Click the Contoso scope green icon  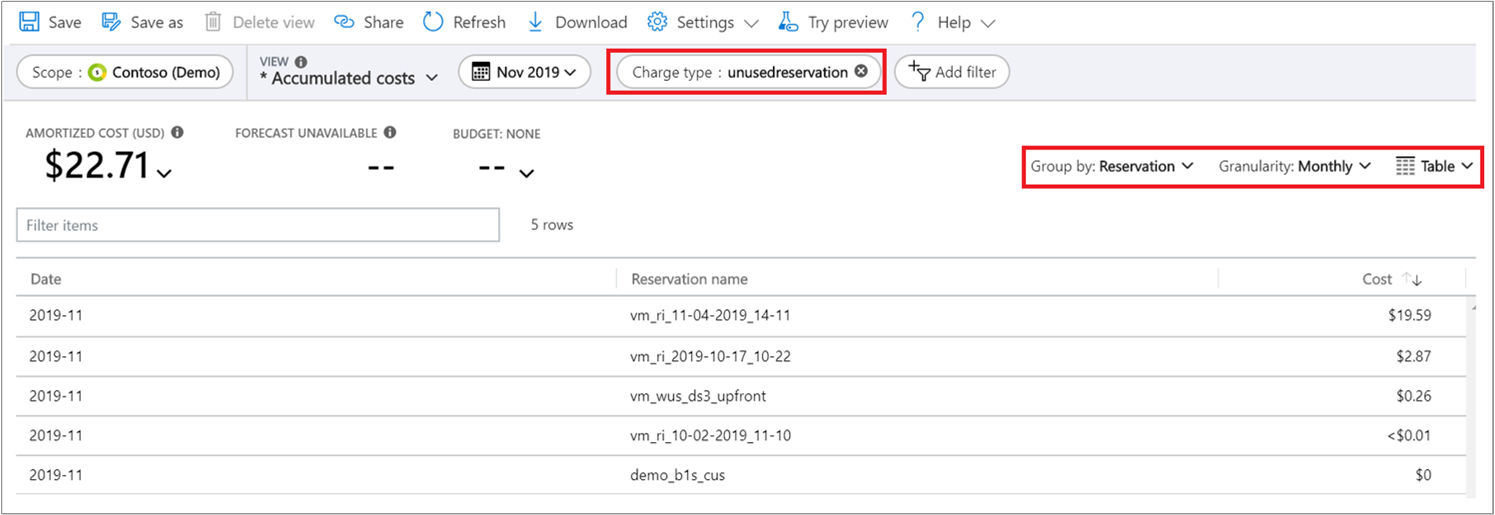point(97,72)
